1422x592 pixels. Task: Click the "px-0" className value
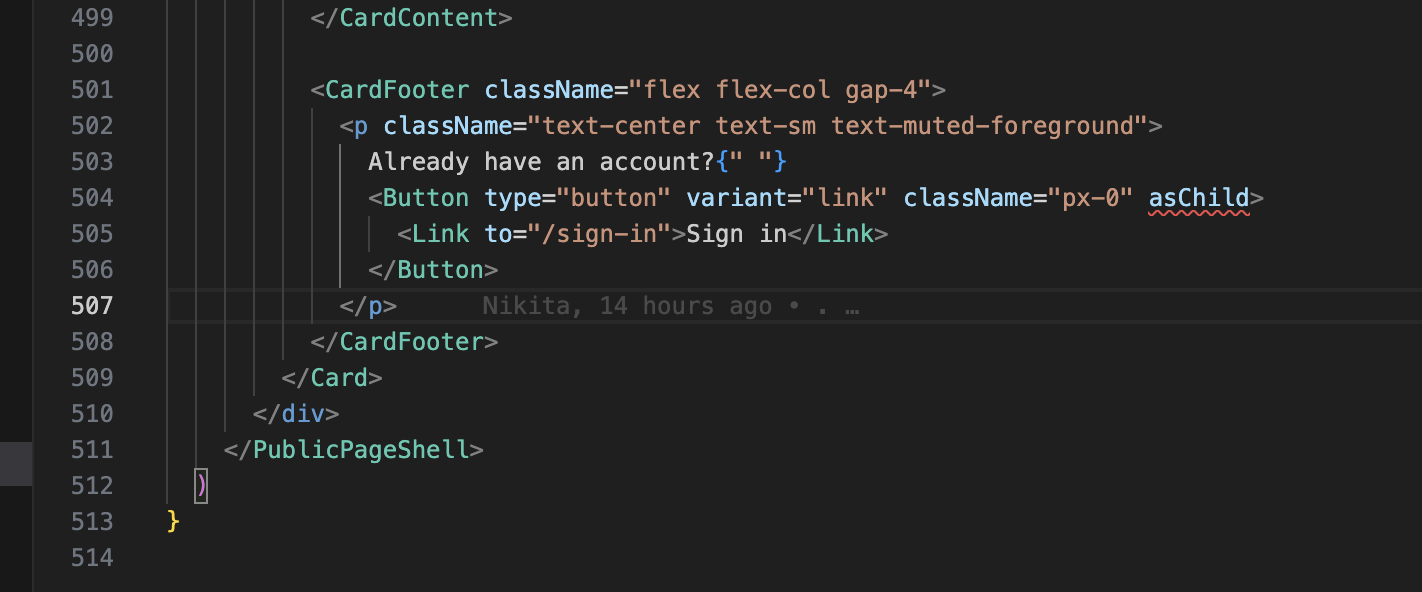[x=1090, y=198]
